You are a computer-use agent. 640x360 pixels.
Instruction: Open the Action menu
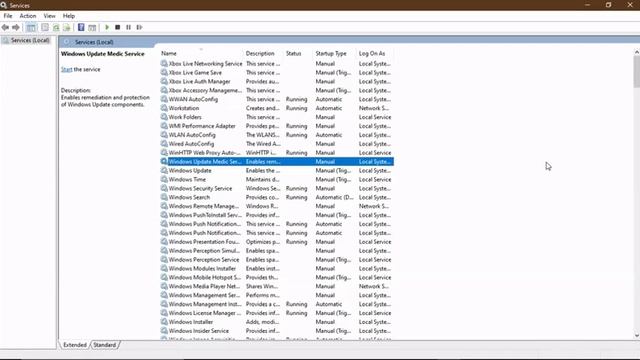28,16
